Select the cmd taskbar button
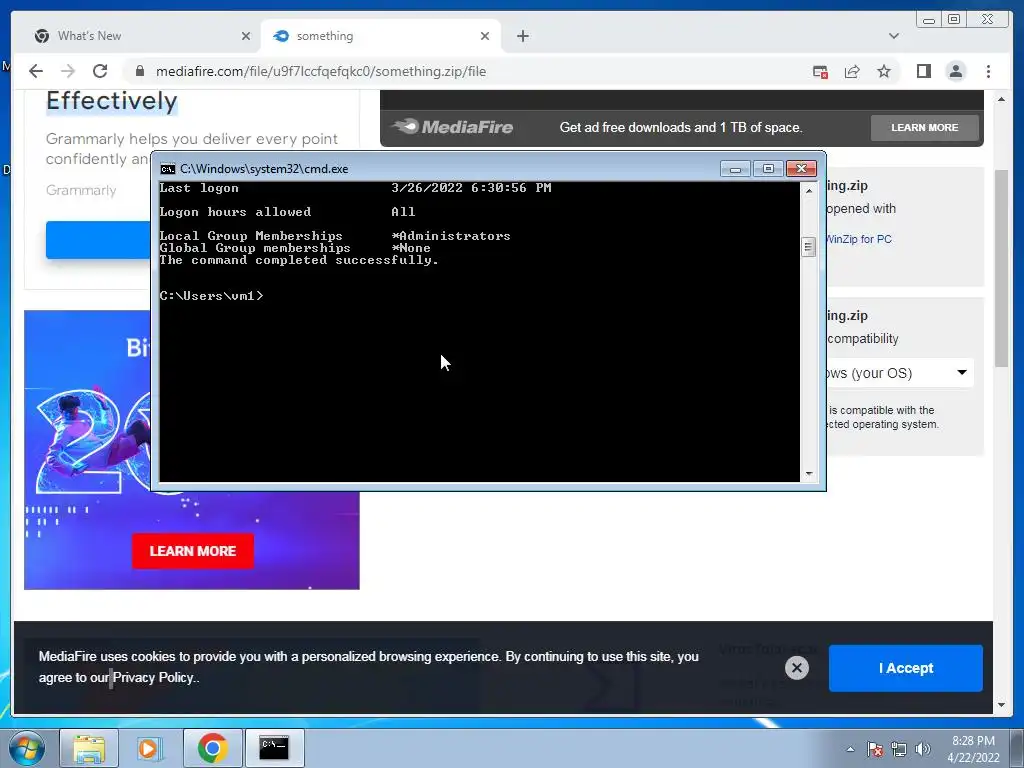Image resolution: width=1024 pixels, height=768 pixels. [274, 748]
